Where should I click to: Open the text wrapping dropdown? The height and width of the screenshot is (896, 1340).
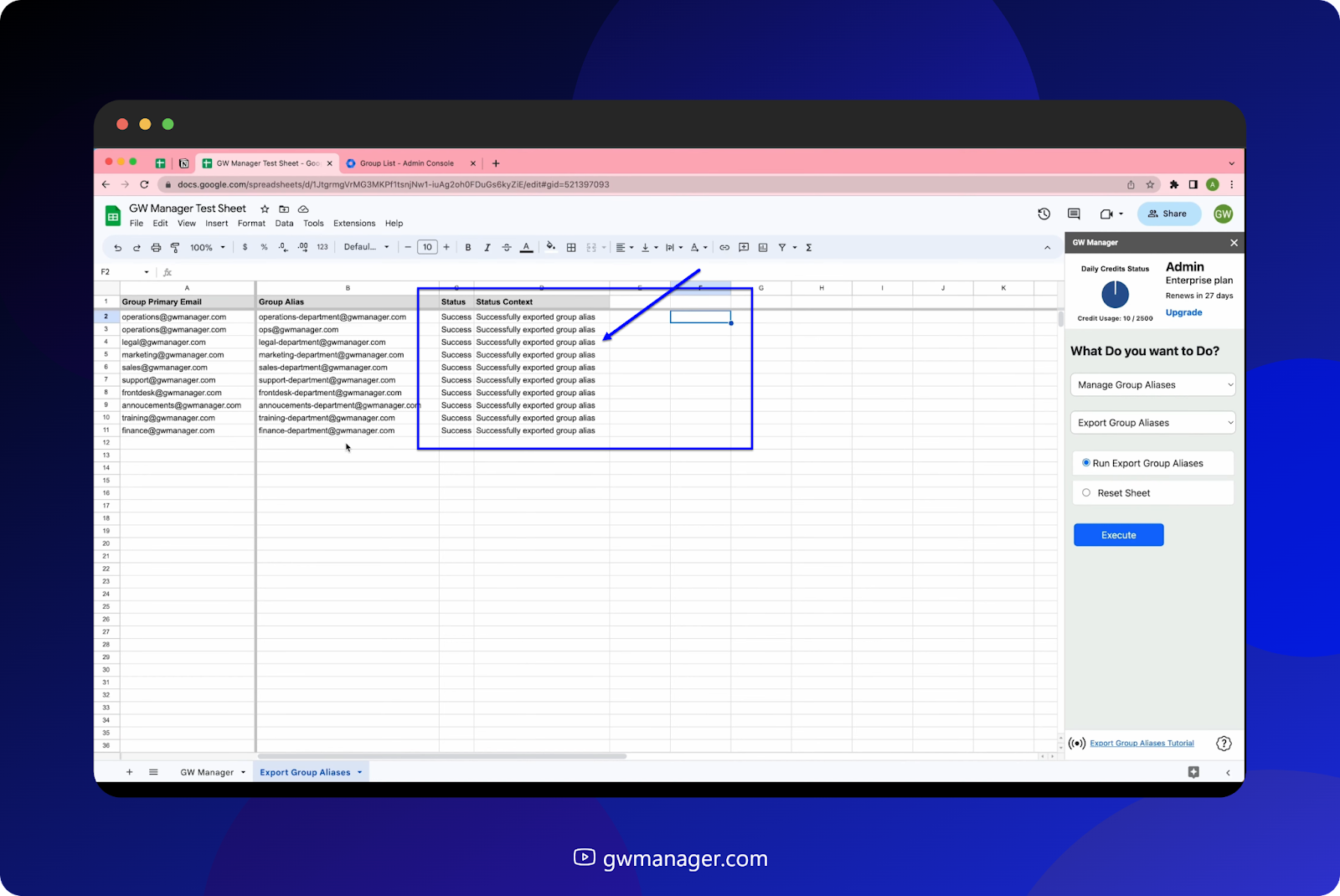click(674, 248)
